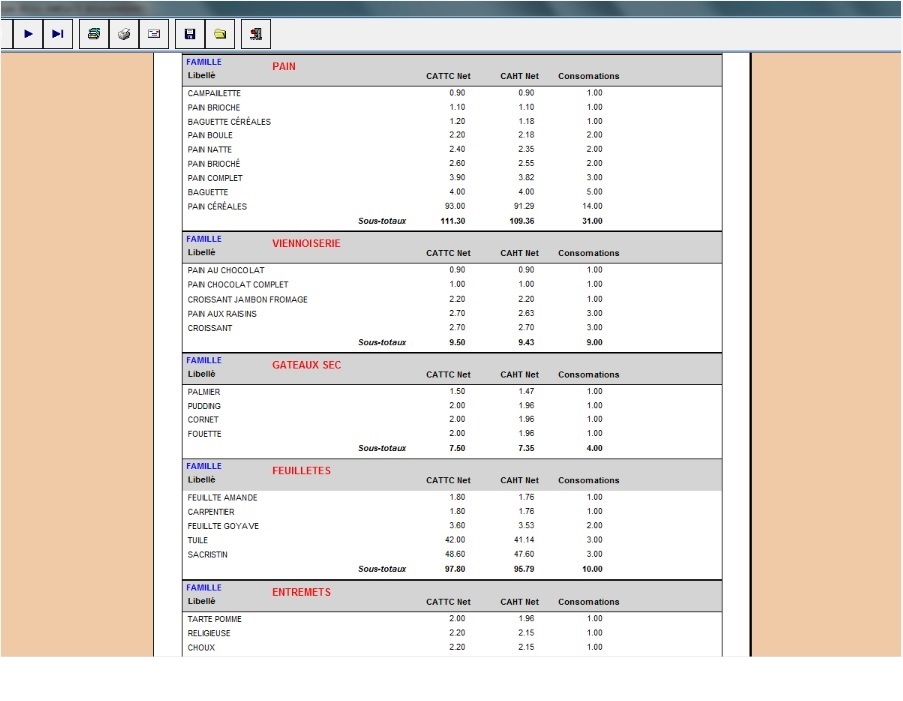903x701 pixels.
Task: Select the 42.00 value for TUILE
Action: (455, 540)
